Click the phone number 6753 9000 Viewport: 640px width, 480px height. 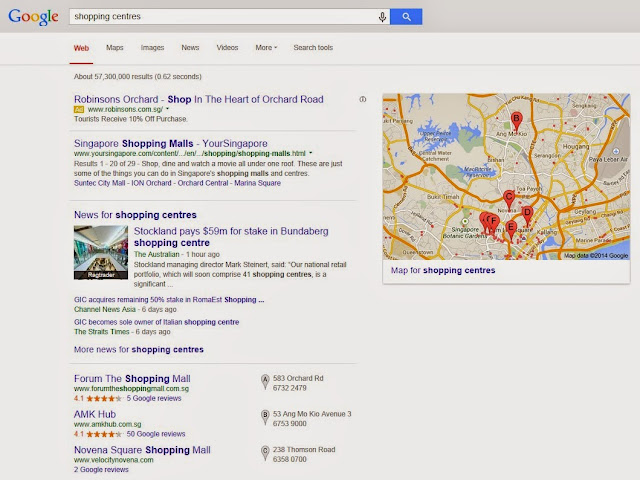pyautogui.click(x=289, y=424)
